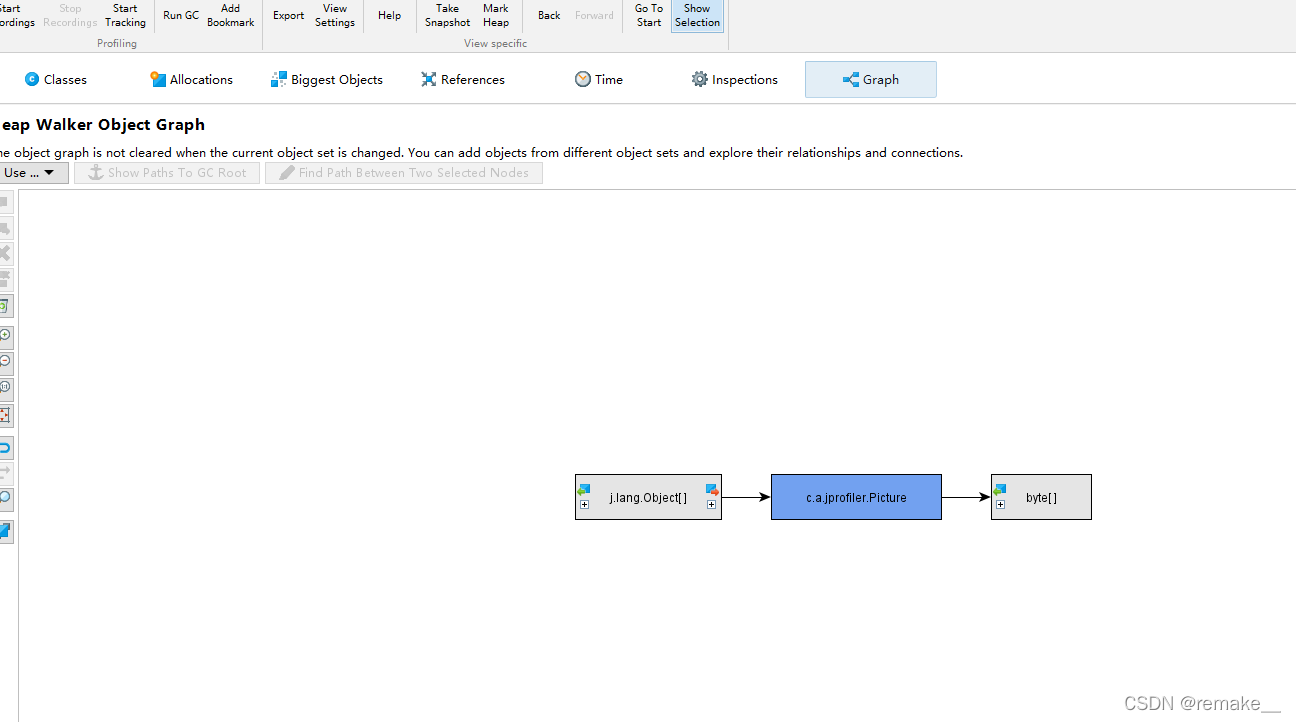The image size is (1296, 722).
Task: Click Stop Recordings in the toolbar
Action: pos(70,15)
